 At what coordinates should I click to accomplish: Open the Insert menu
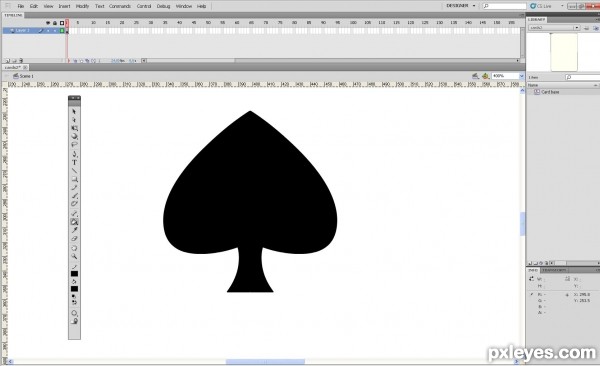tap(64, 6)
